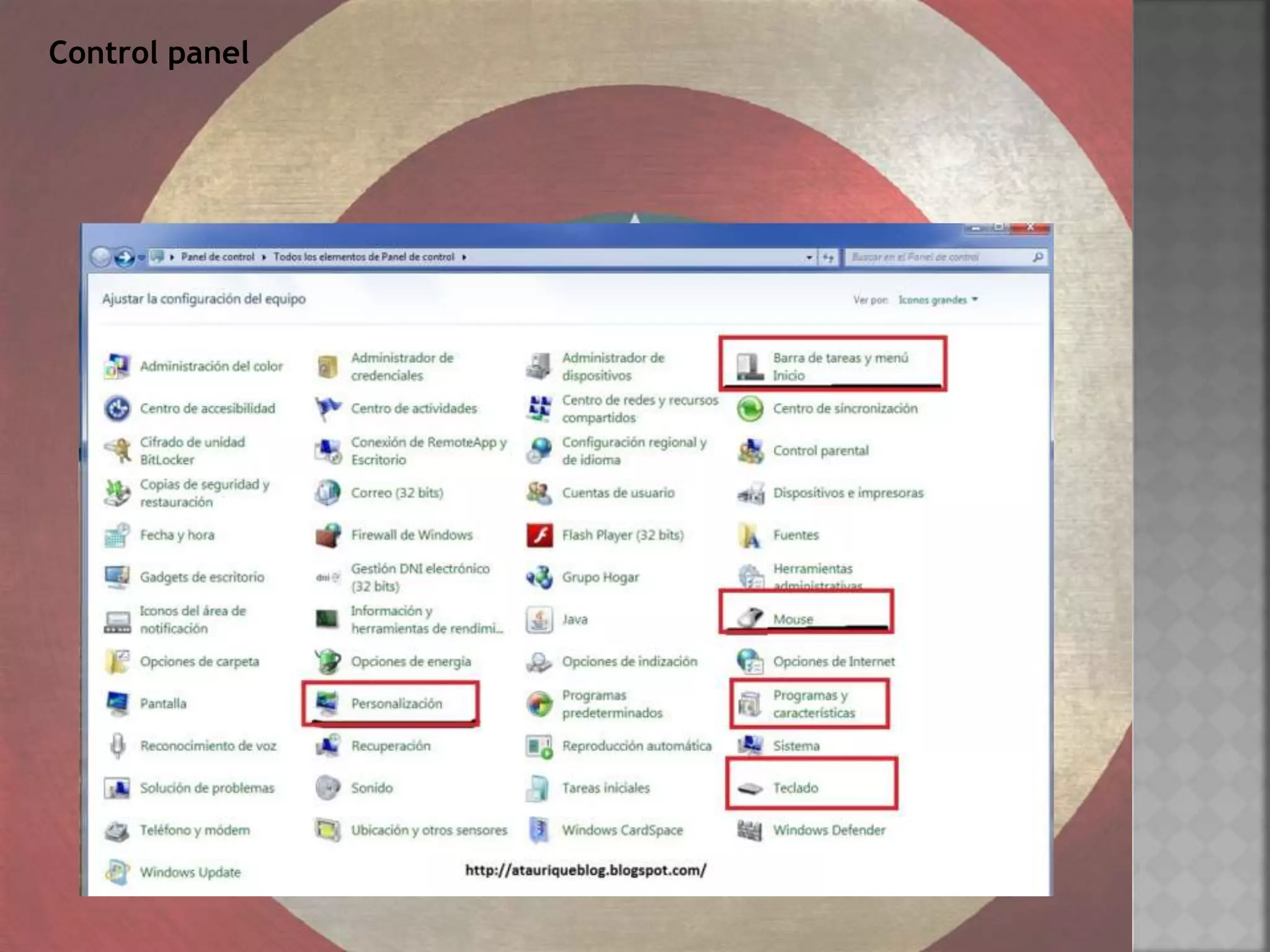The image size is (1270, 952).
Task: Open the Windows Update icon
Action: tap(117, 872)
